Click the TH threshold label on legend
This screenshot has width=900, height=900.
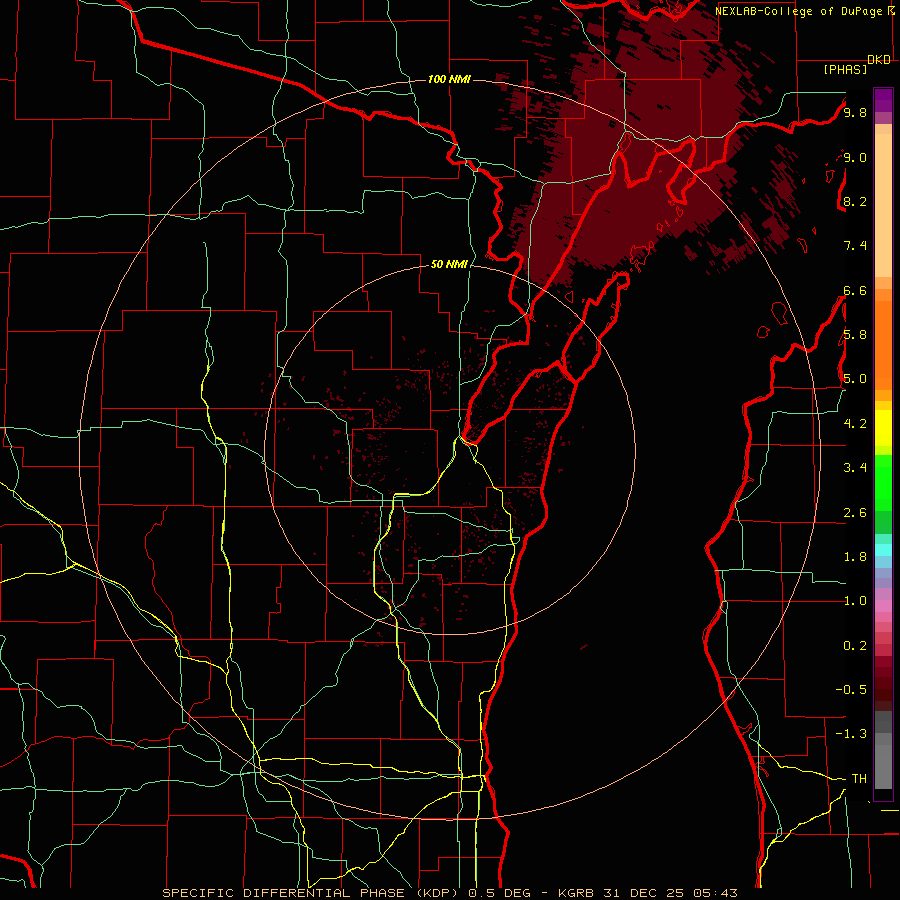click(859, 778)
